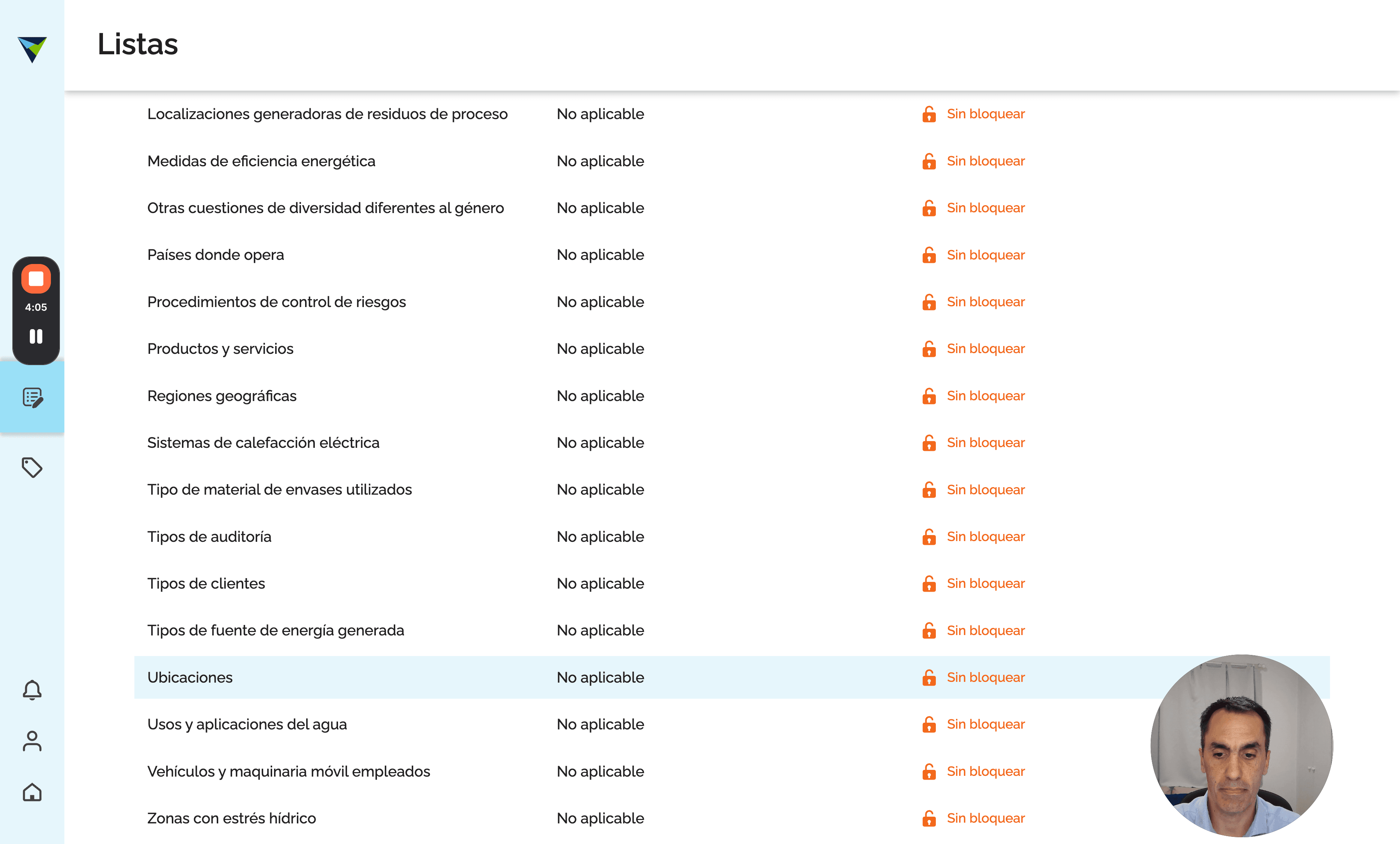Click lock icon for Ubicaciones row
The width and height of the screenshot is (1400, 844).
(929, 677)
